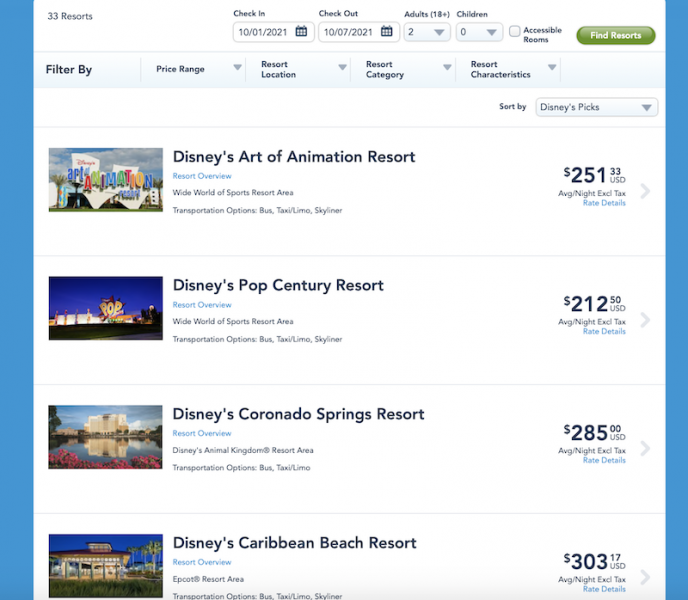
Task: Expand the Resort Location filter
Action: [304, 69]
